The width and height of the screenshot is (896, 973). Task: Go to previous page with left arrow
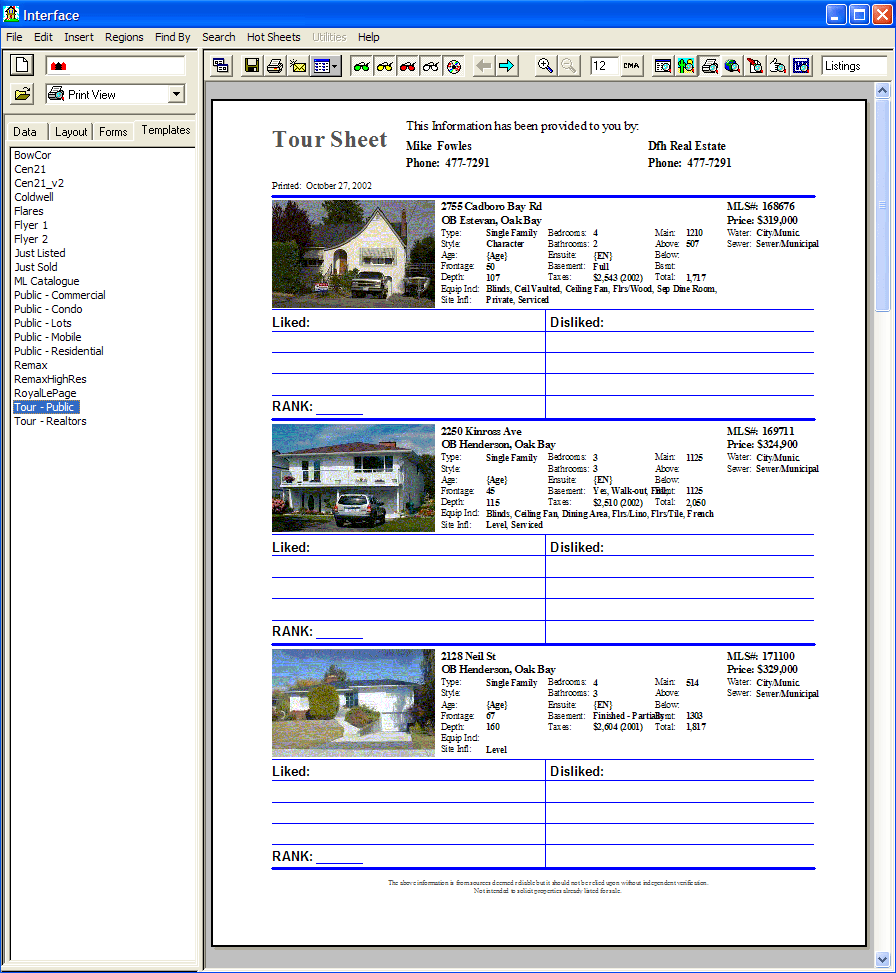click(483, 66)
